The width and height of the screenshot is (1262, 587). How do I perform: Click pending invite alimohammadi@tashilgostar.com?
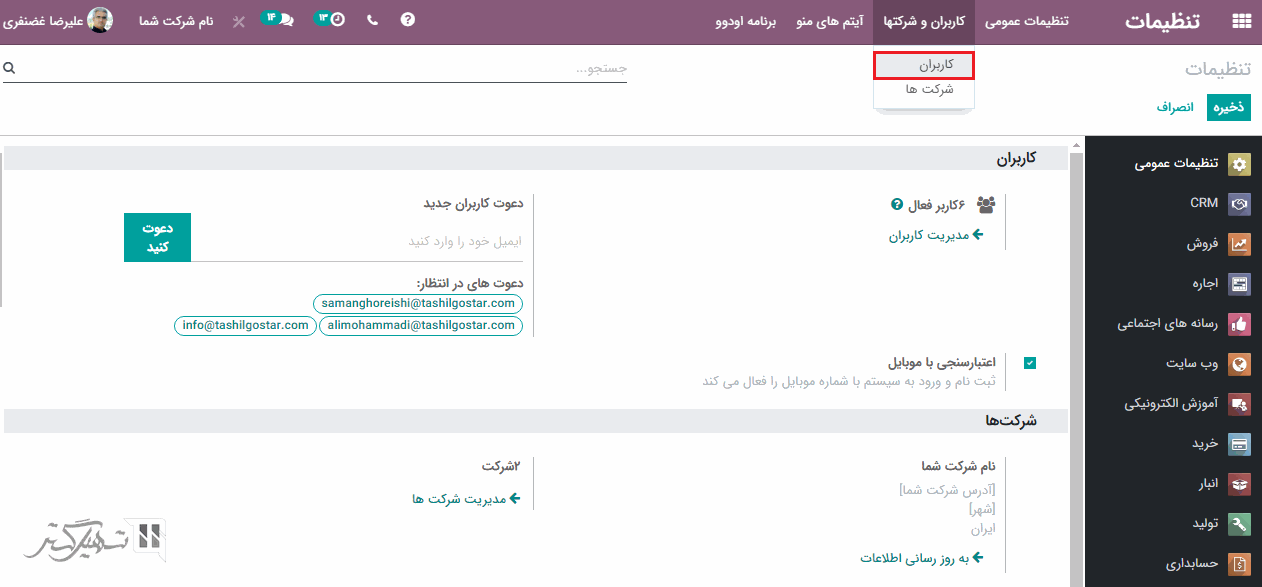click(421, 325)
